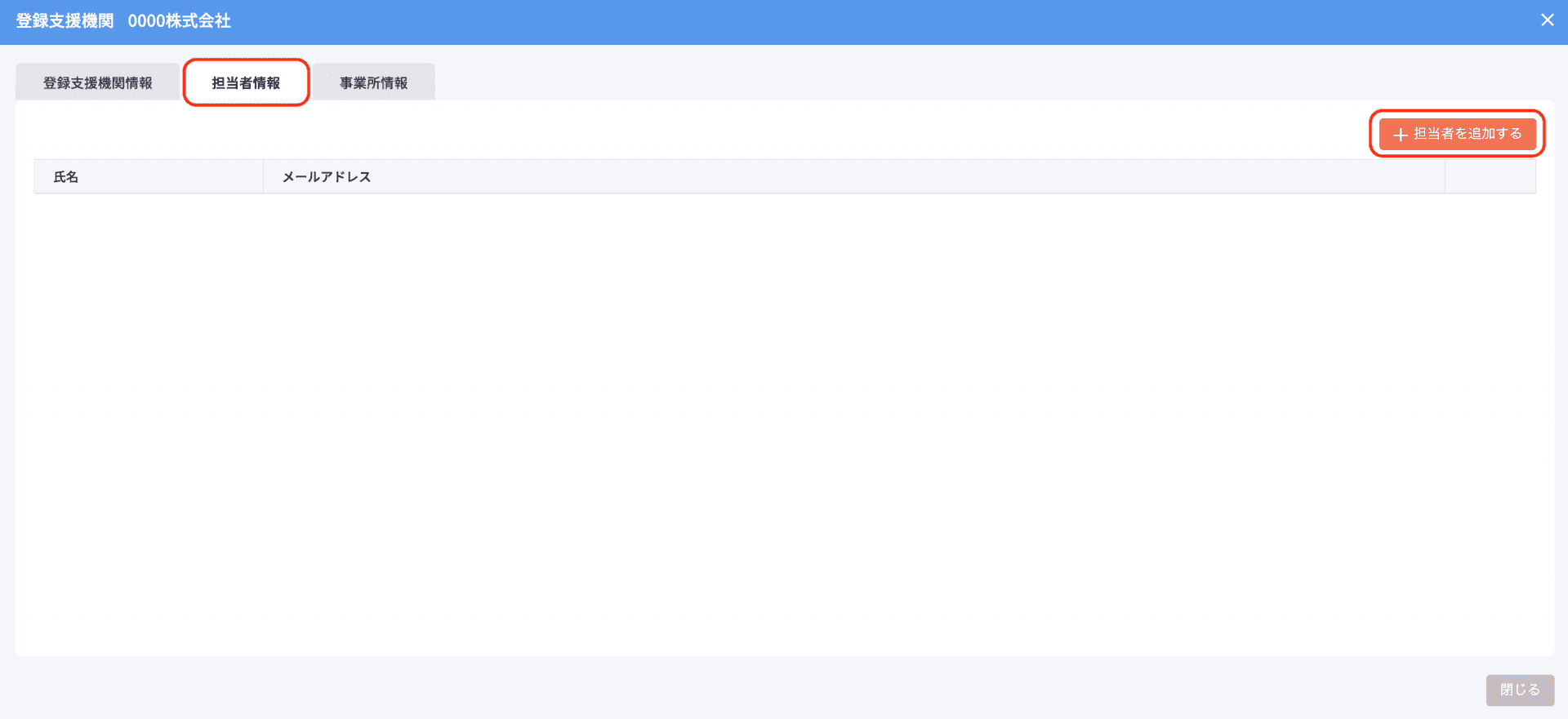View registered support organization info tab

[x=98, y=82]
